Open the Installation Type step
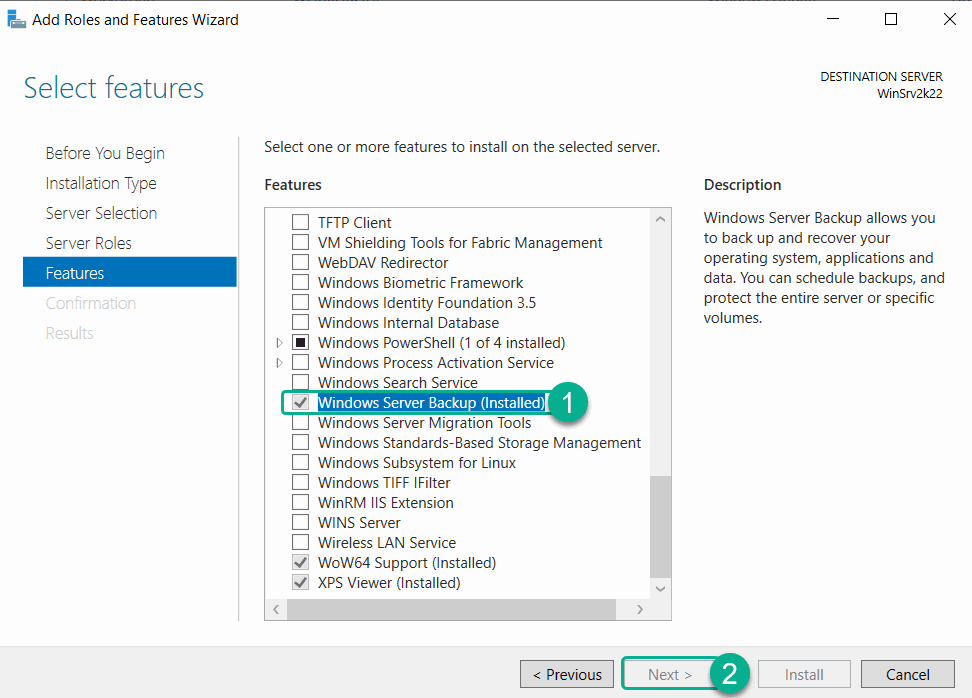 101,183
